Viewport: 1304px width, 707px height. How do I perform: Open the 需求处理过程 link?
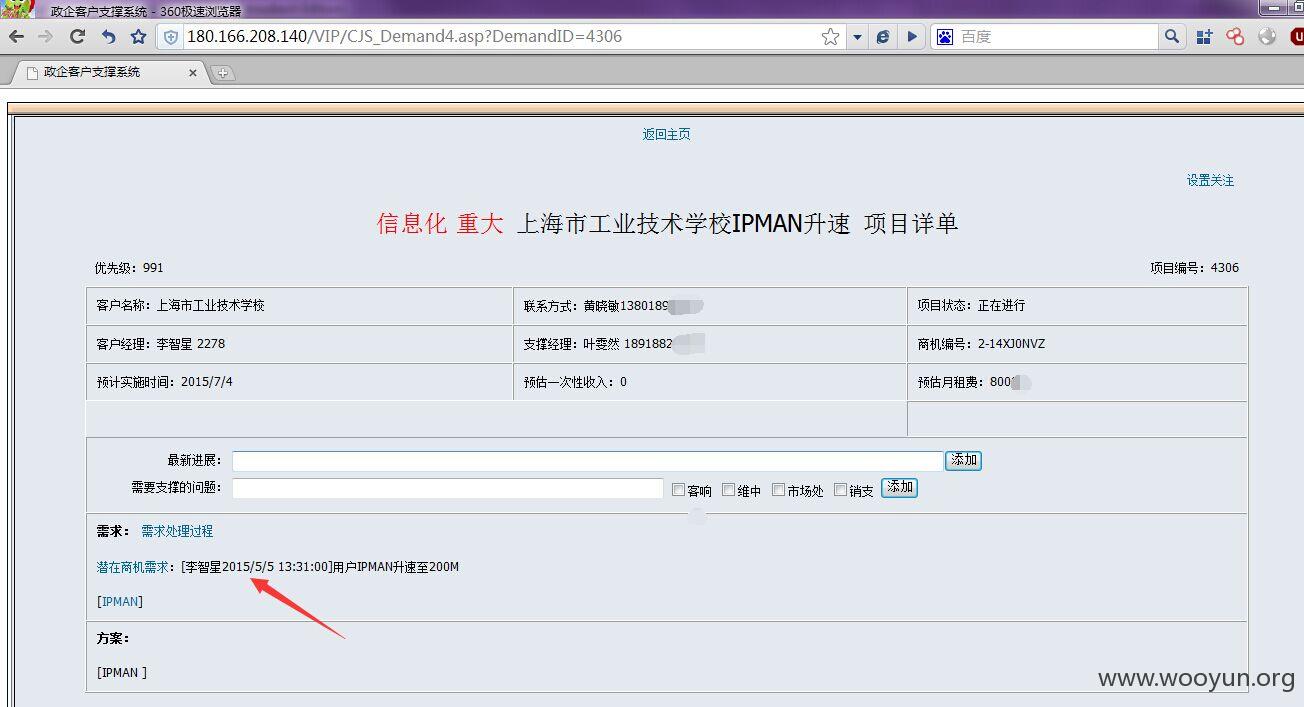click(x=177, y=531)
